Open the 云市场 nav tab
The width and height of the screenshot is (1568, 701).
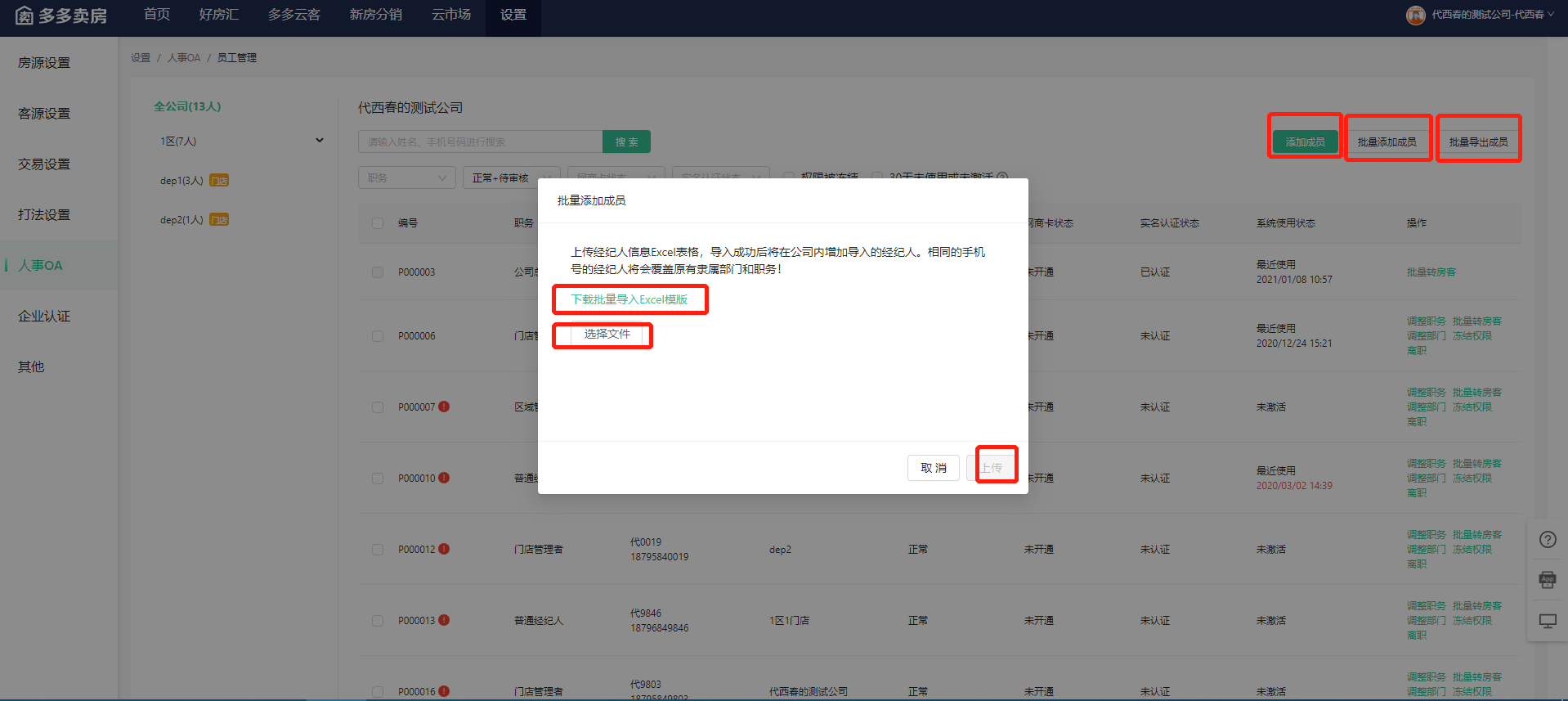click(451, 15)
